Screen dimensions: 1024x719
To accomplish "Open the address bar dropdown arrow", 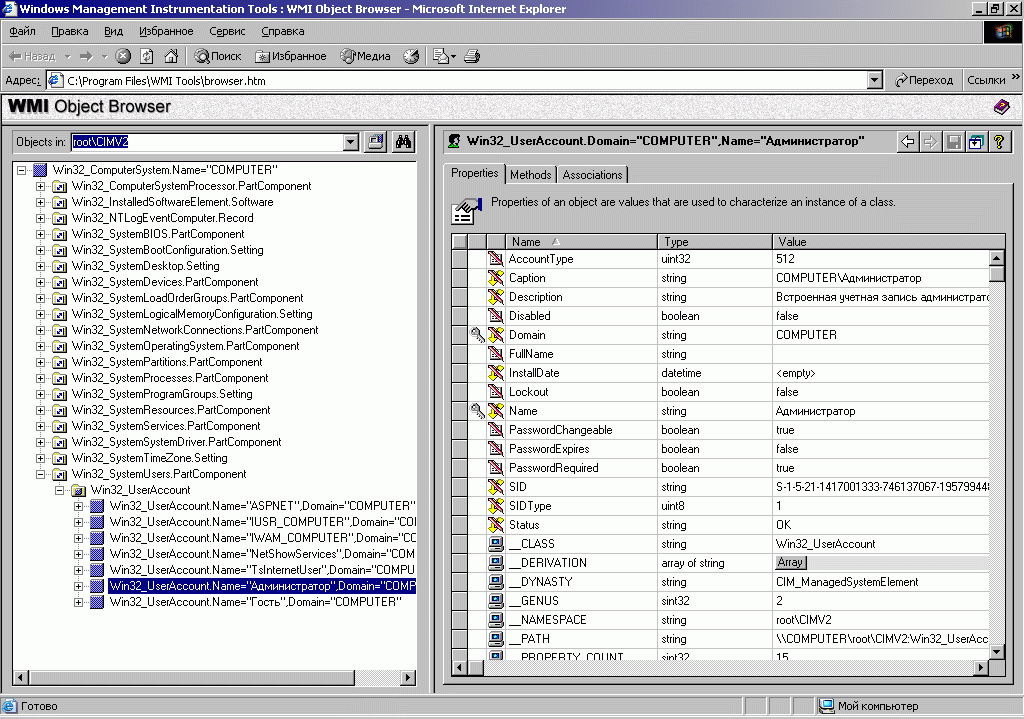I will tap(875, 80).
